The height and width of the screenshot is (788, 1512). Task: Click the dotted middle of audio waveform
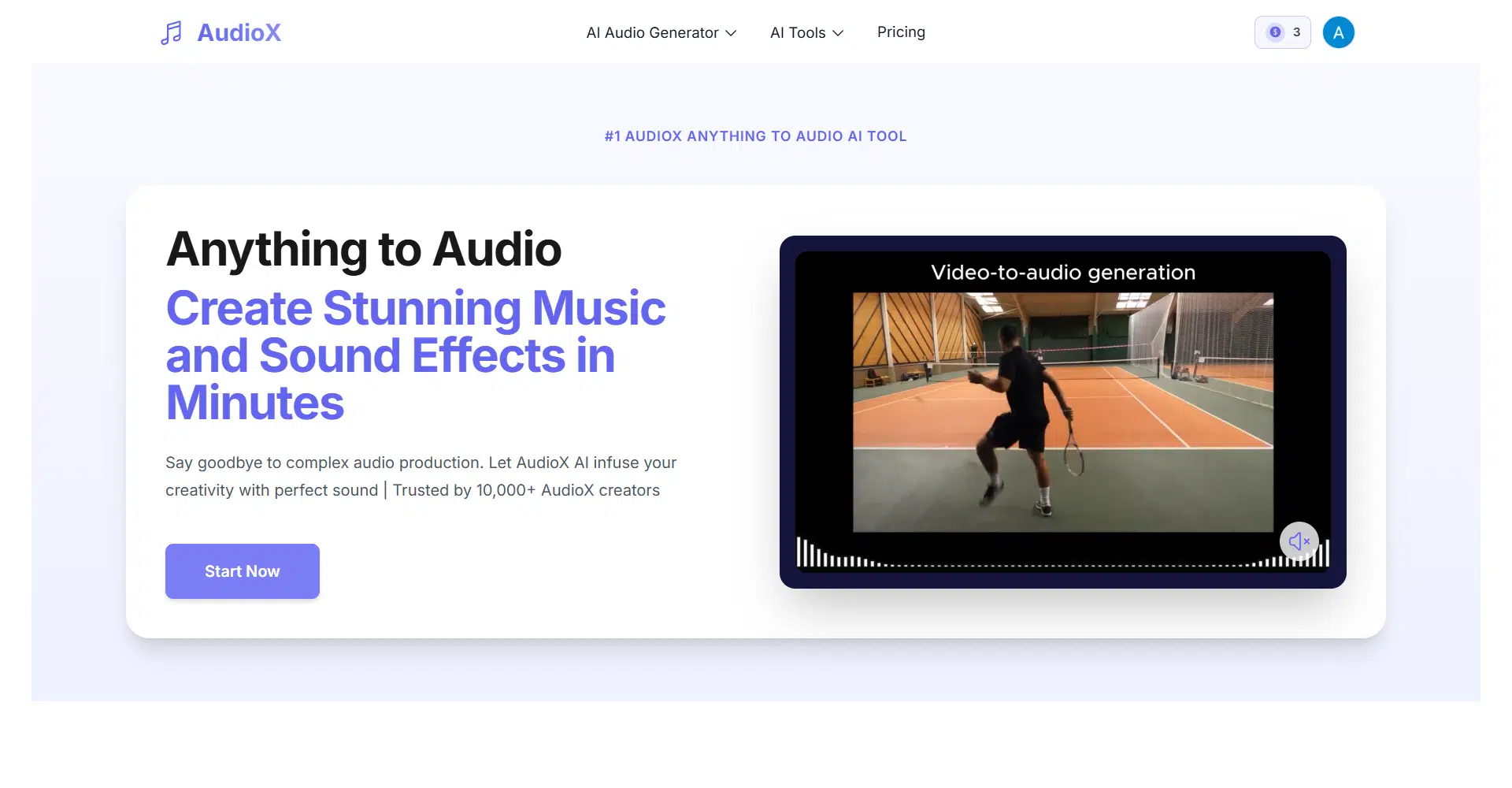tap(1063, 565)
